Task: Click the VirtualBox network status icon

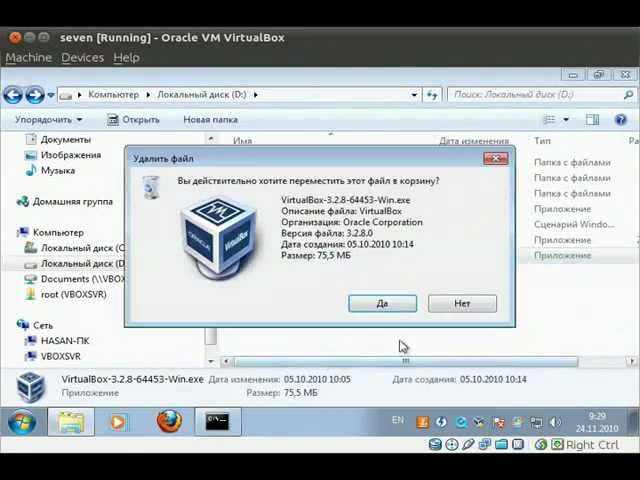Action: click(x=485, y=444)
